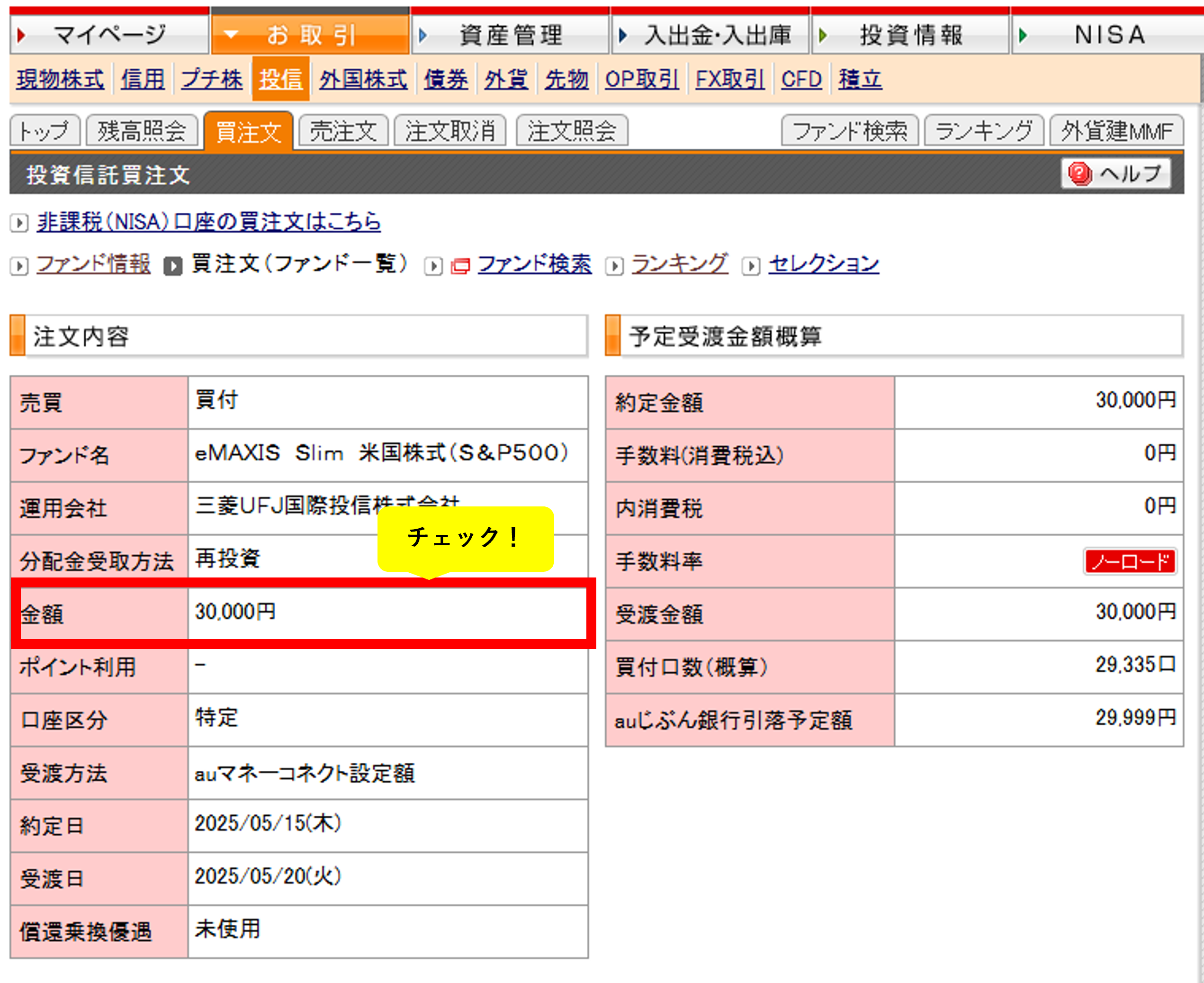Open the FX取引 section
This screenshot has width=1204, height=983.
730,79
